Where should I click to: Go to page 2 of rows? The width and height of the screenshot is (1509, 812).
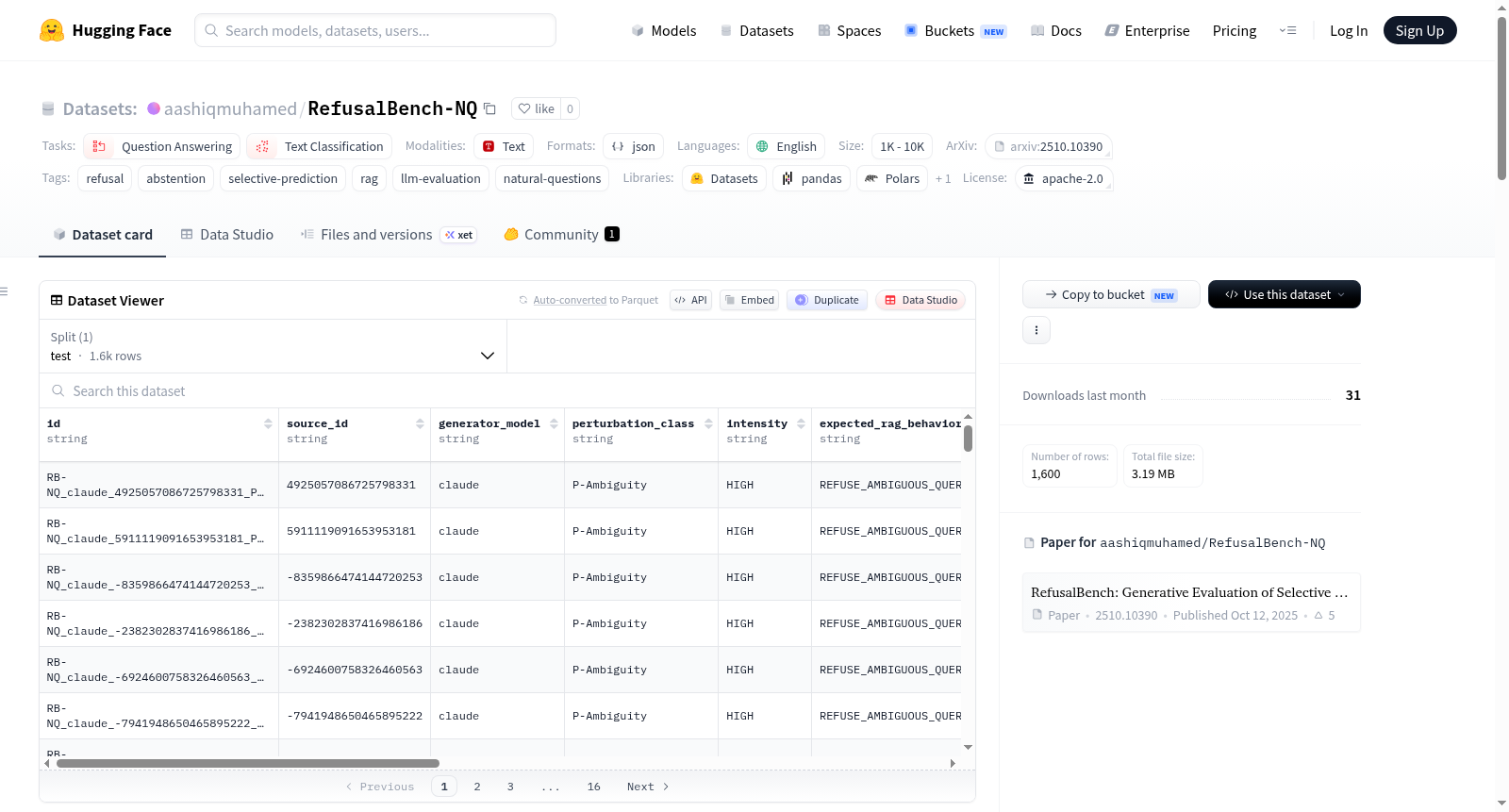pos(477,787)
